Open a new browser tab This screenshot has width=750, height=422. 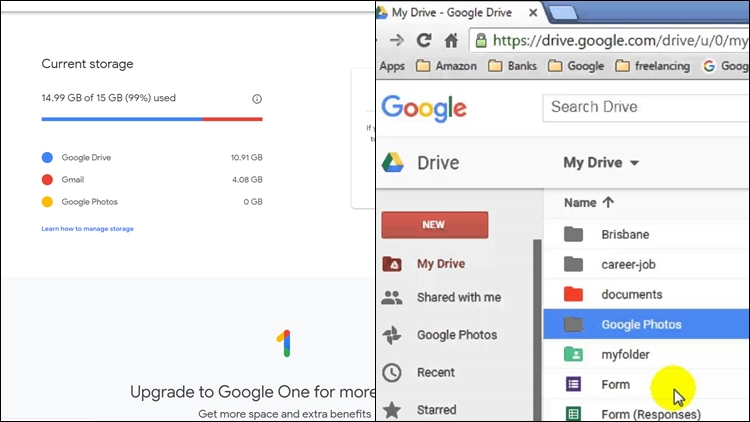(563, 13)
